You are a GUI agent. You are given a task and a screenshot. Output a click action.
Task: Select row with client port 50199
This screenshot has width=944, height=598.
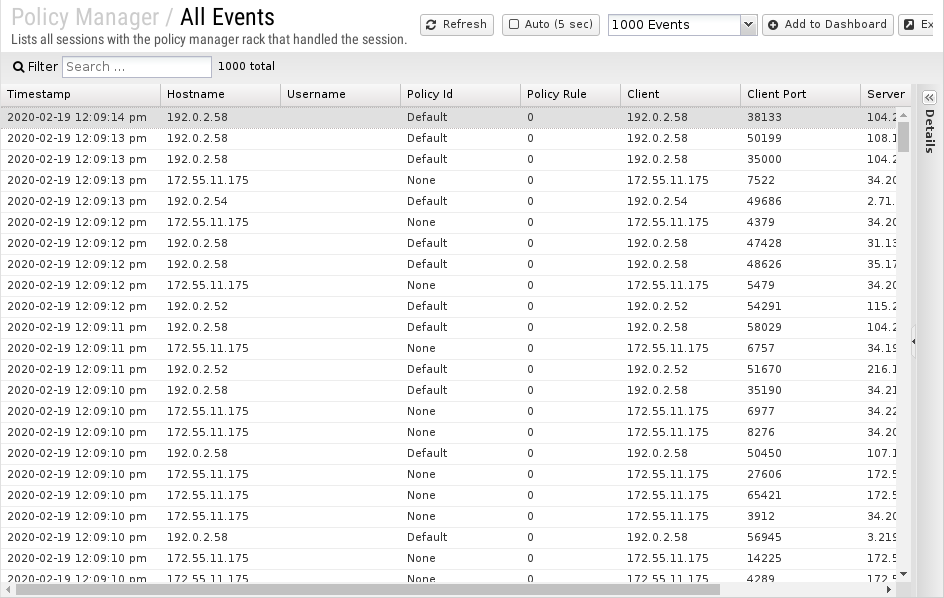click(x=449, y=139)
